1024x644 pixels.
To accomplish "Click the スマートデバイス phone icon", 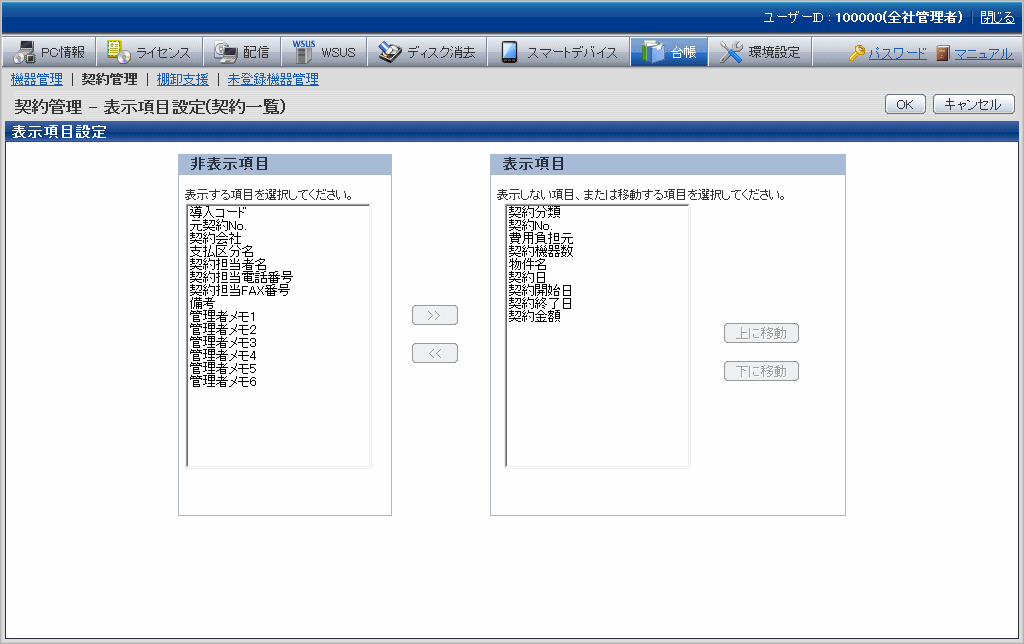I will 509,52.
